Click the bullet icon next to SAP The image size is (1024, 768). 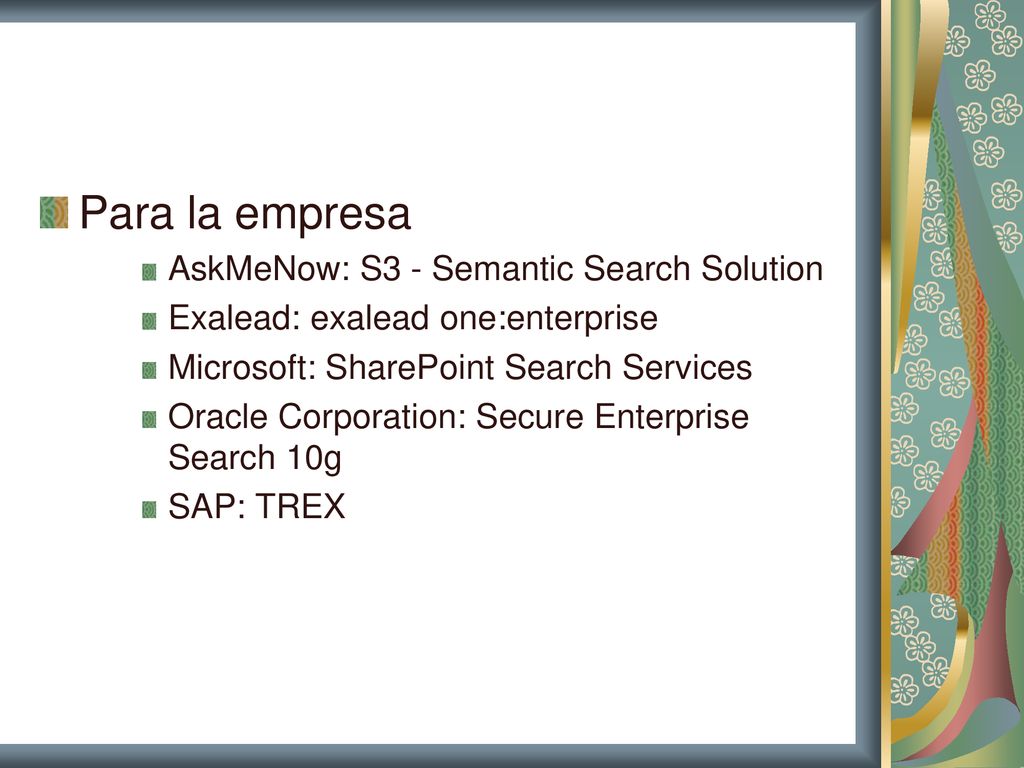coord(149,509)
